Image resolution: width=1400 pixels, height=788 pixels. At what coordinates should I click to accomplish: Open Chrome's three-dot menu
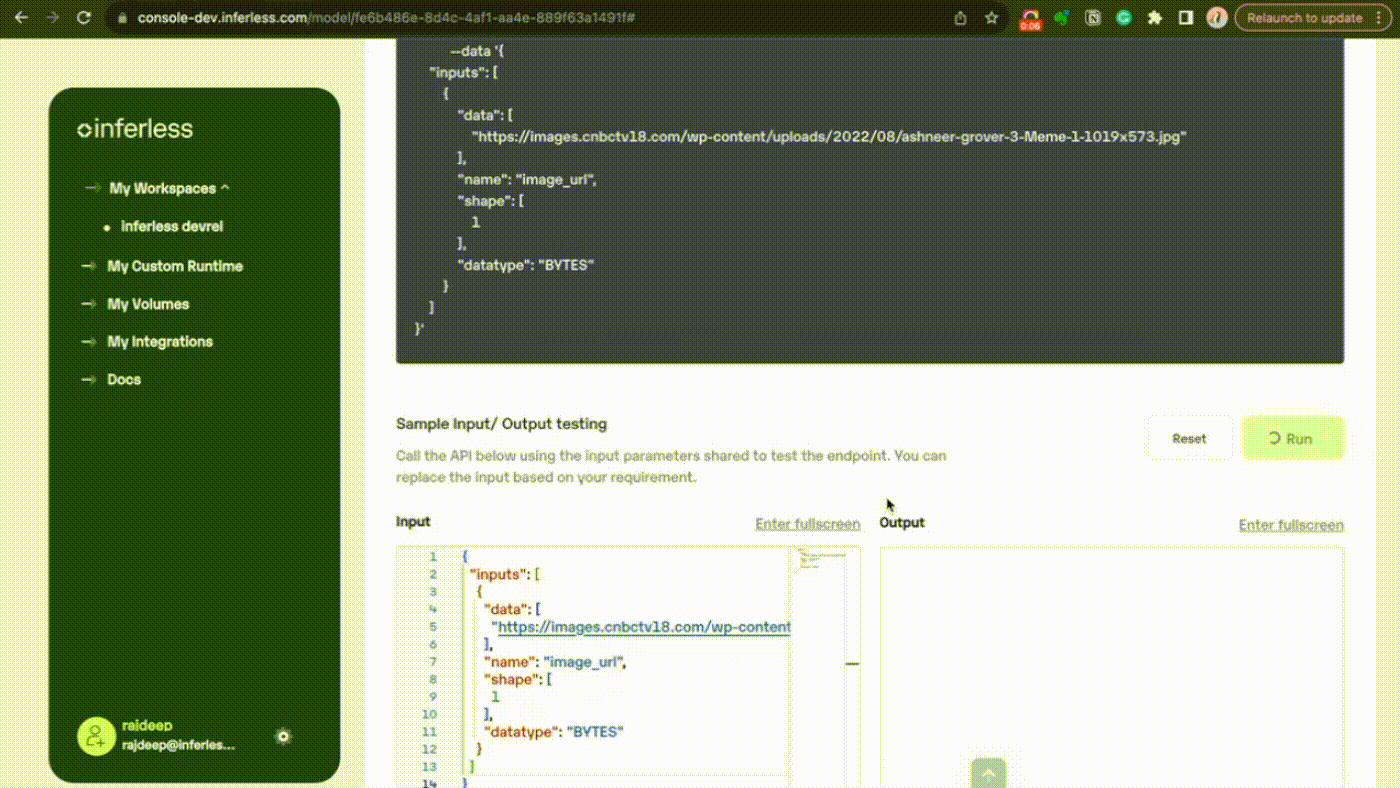point(1380,18)
